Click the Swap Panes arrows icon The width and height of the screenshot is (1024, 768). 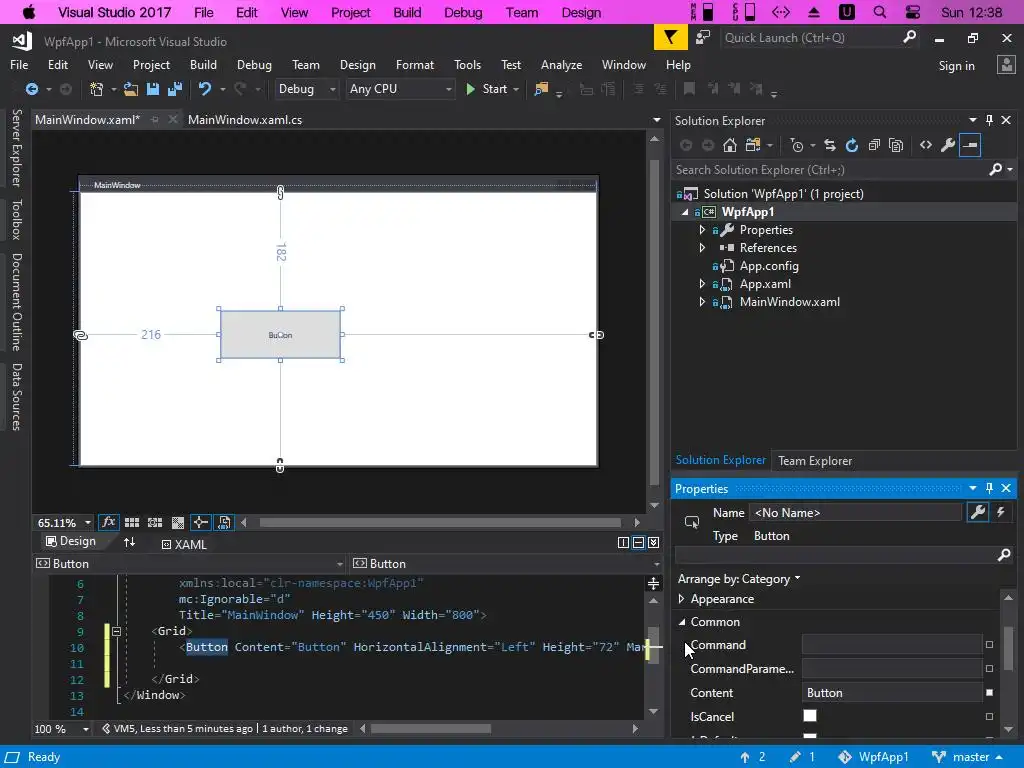coord(129,542)
